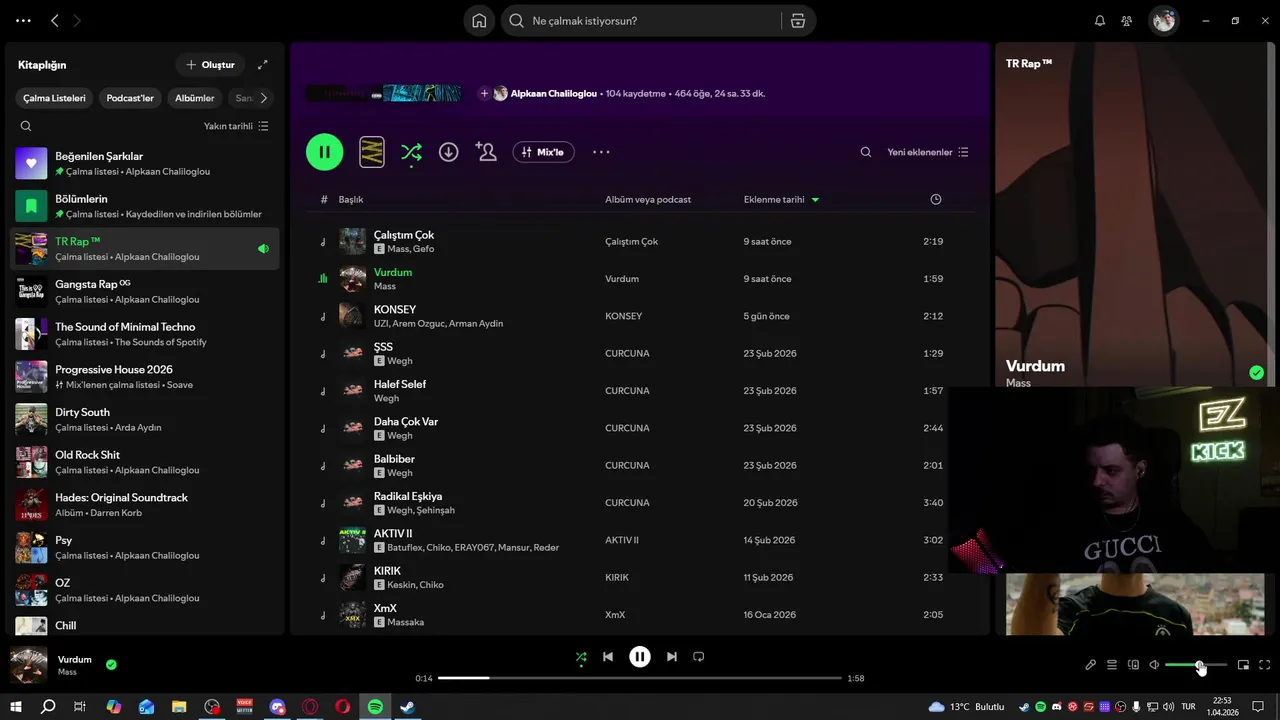Download the TR Rap playlist
Image resolution: width=1280 pixels, height=720 pixels.
449,152
